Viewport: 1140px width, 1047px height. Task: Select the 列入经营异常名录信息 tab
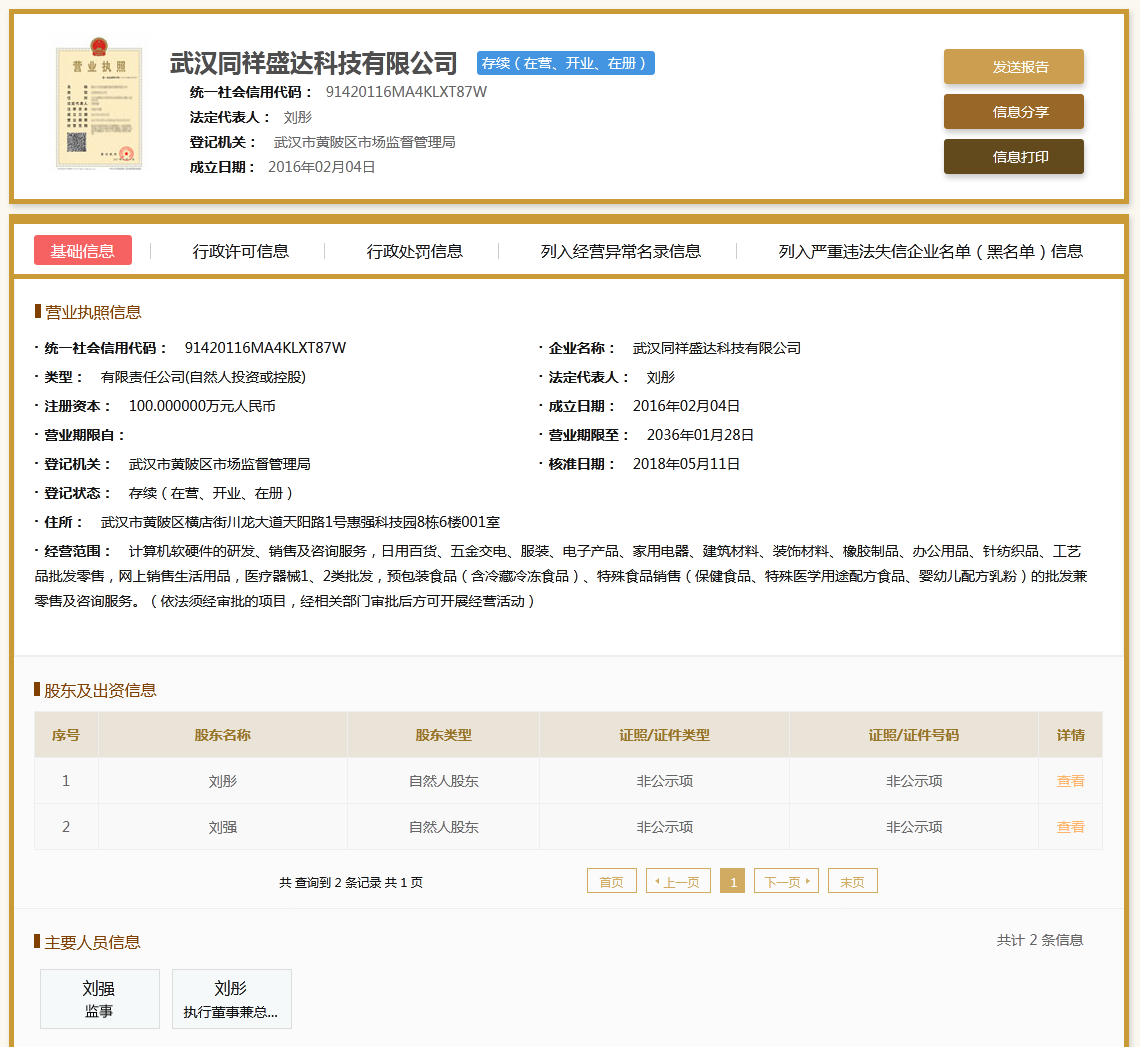tap(617, 251)
